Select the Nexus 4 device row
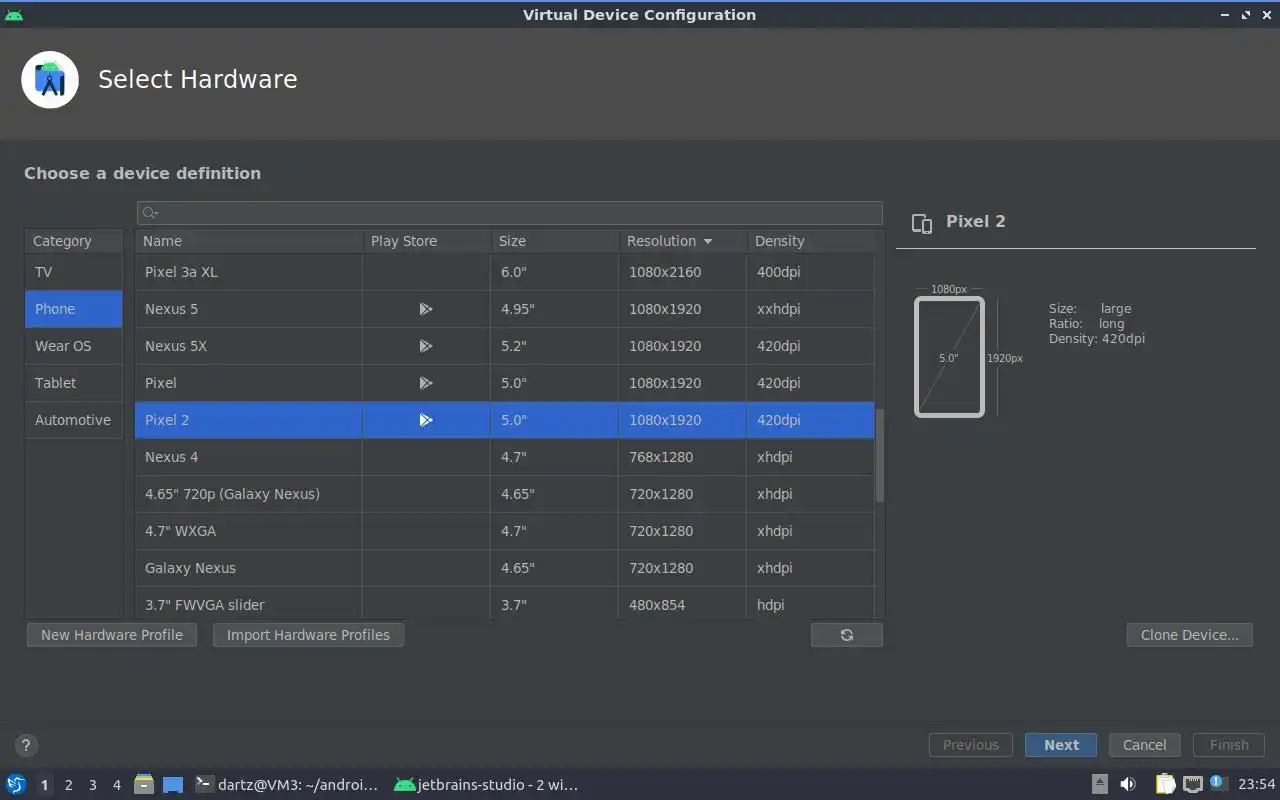The image size is (1280, 800). click(x=505, y=457)
